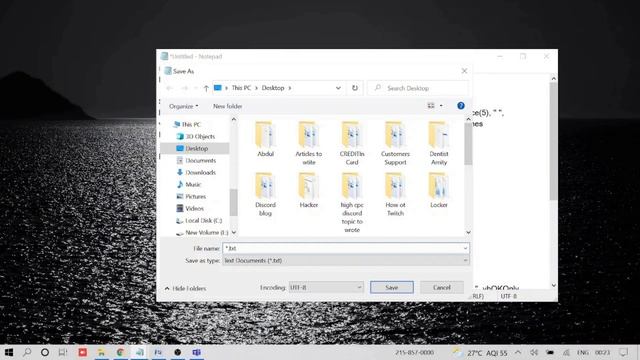The width and height of the screenshot is (640, 360).
Task: Click This PC breadcrumb in address bar
Action: pos(241,88)
